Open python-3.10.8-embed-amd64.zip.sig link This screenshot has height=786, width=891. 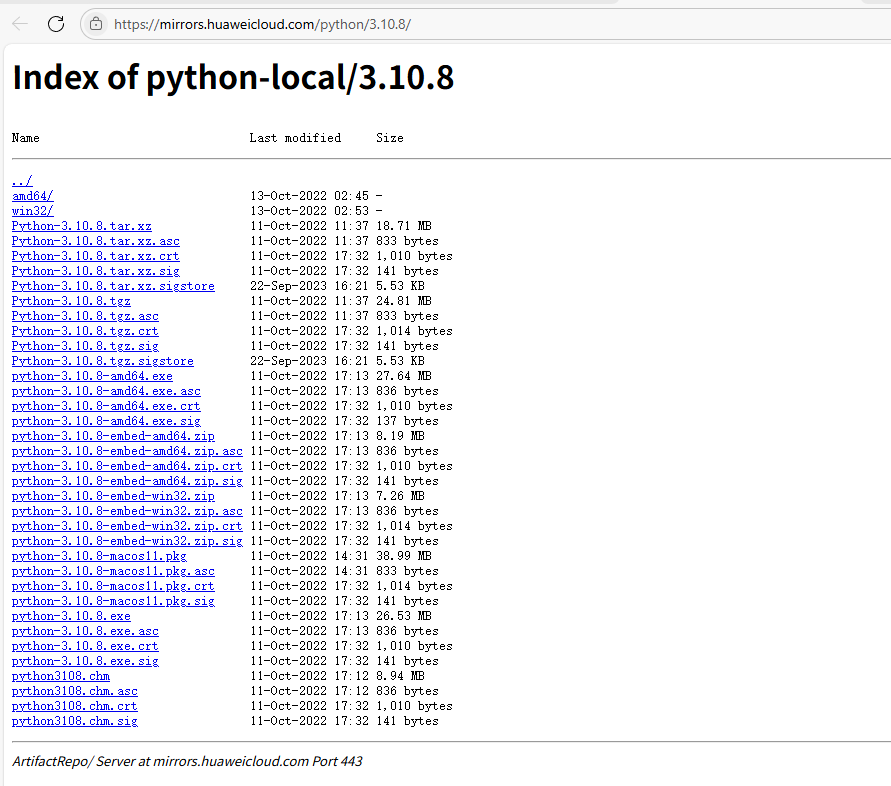127,481
